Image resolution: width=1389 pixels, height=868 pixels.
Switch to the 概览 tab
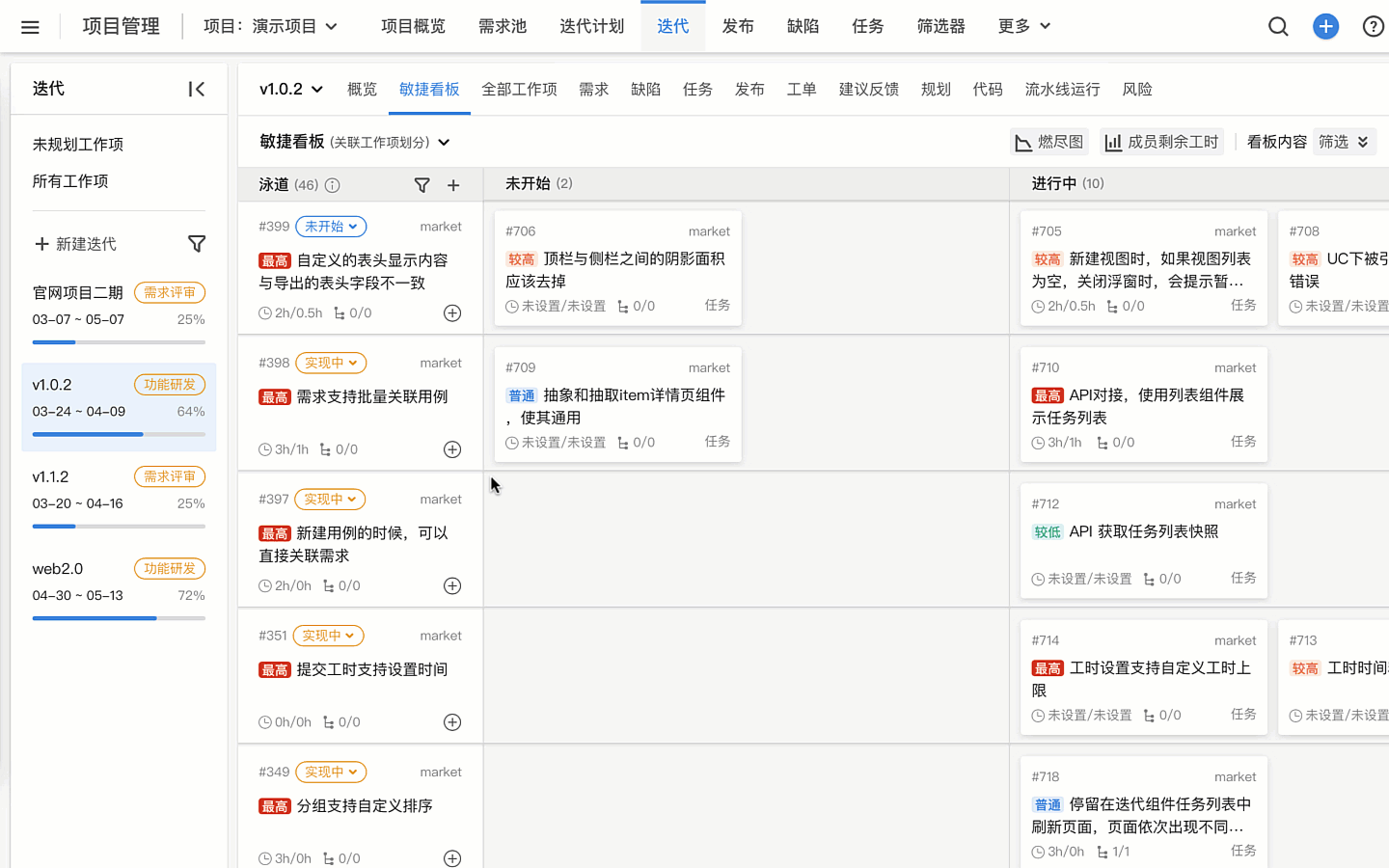click(x=362, y=89)
